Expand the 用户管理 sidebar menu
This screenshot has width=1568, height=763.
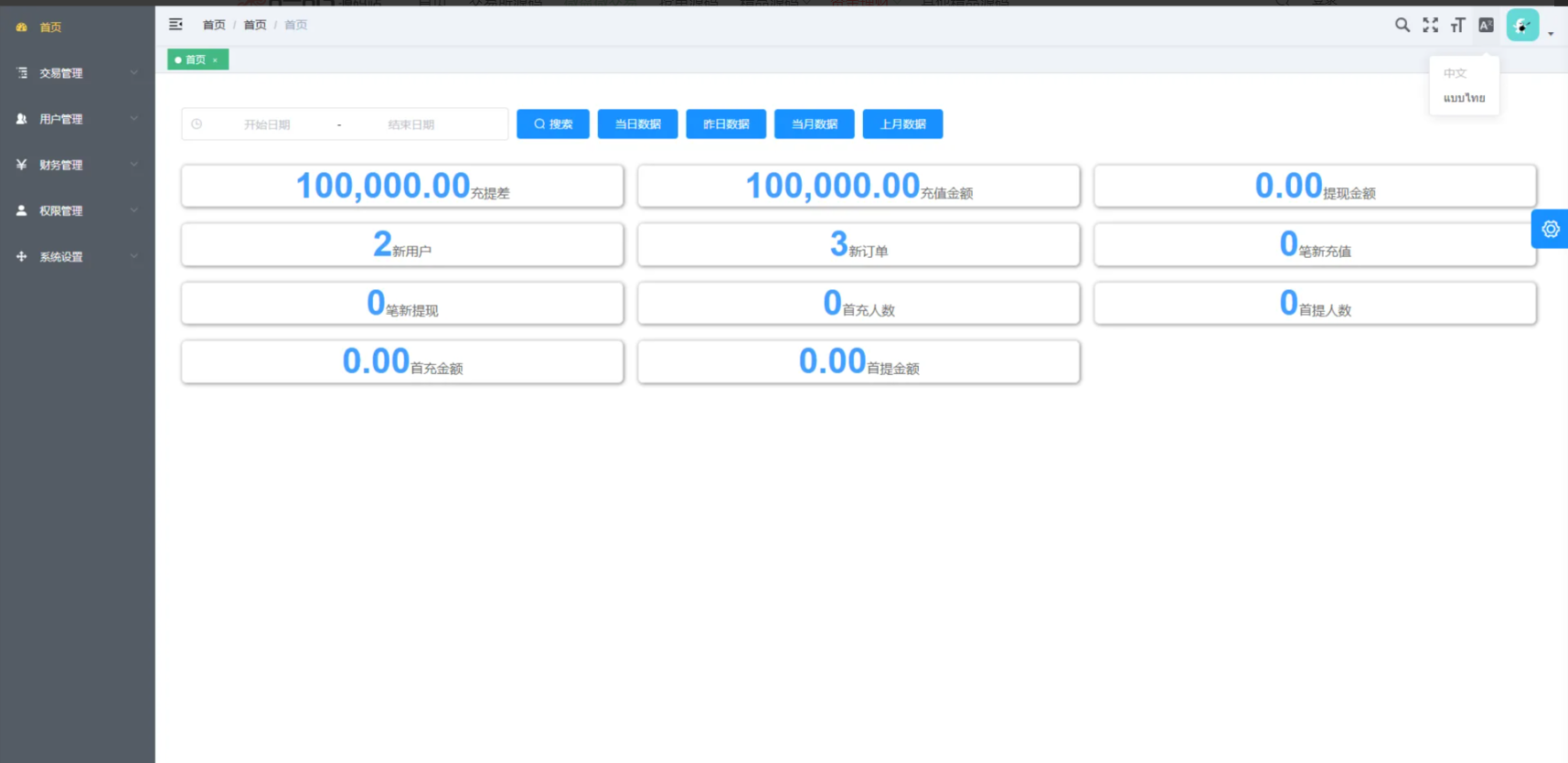[77, 119]
